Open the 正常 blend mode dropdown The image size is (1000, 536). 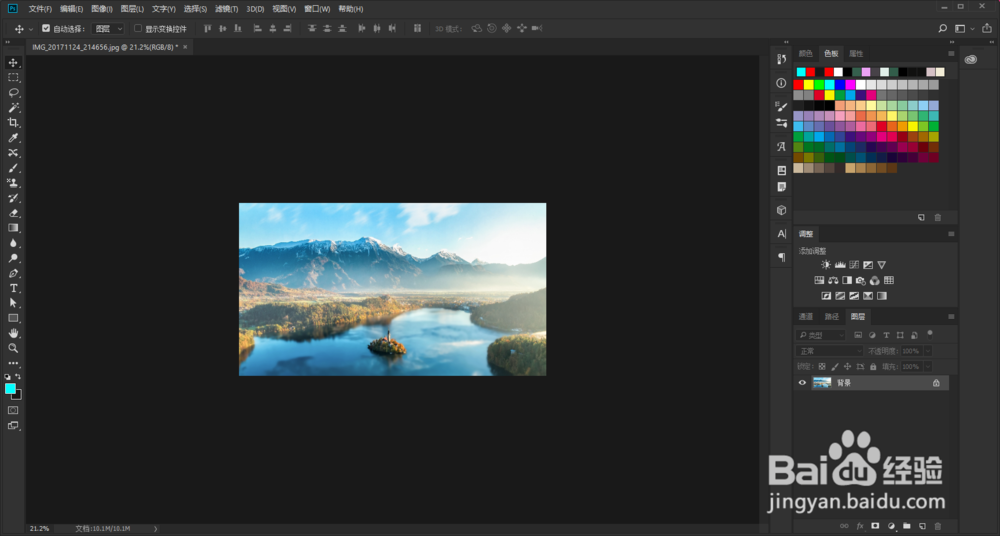(829, 351)
